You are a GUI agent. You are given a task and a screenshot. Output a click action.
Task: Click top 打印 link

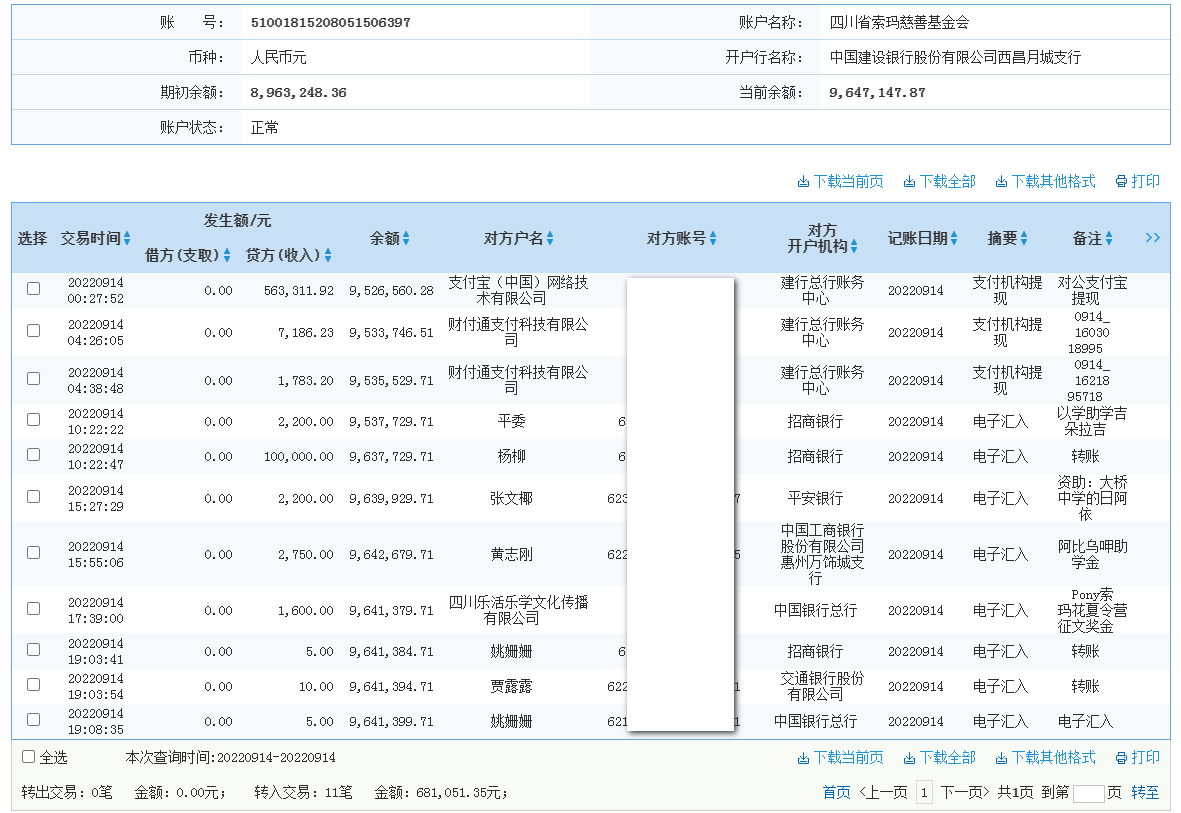click(1145, 182)
